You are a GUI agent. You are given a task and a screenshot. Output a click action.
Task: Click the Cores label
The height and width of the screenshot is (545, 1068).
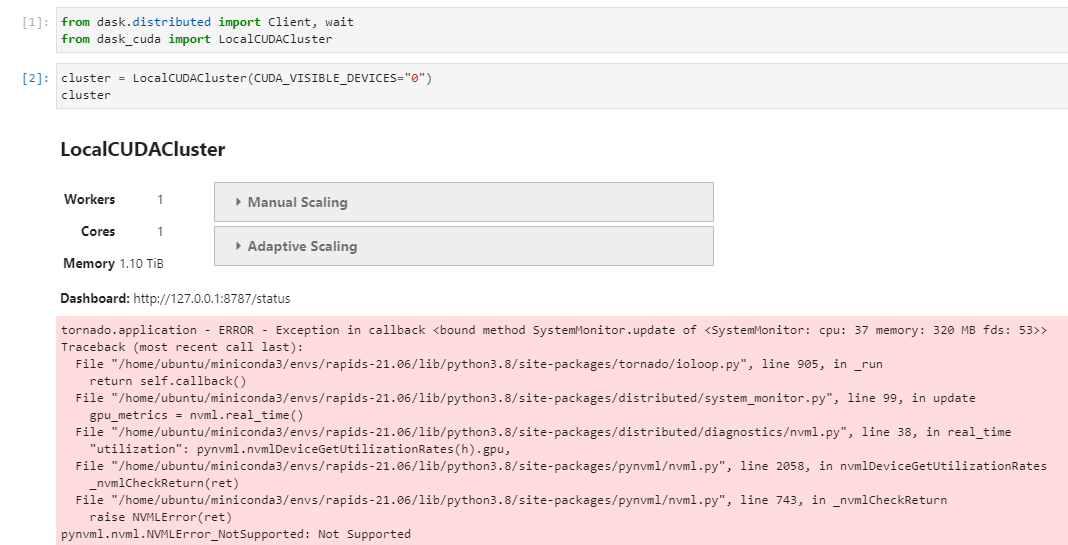tap(98, 232)
